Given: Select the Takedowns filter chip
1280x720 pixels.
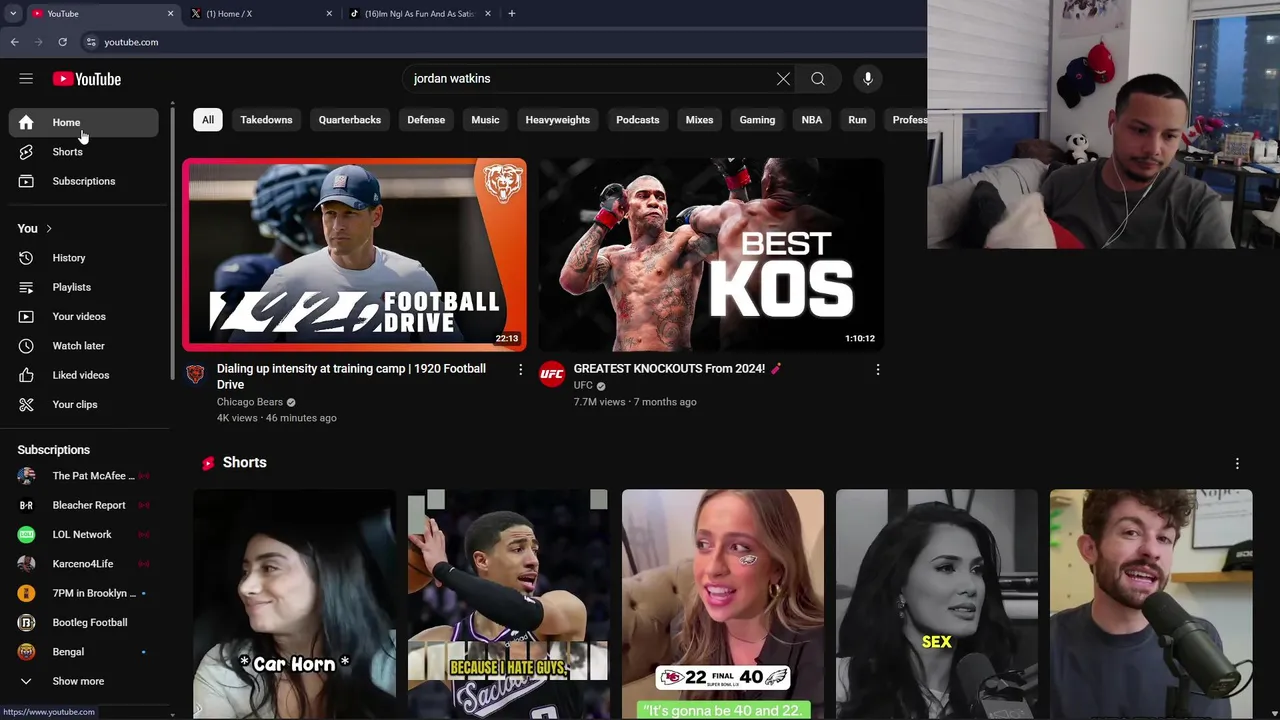Looking at the screenshot, I should 266,120.
